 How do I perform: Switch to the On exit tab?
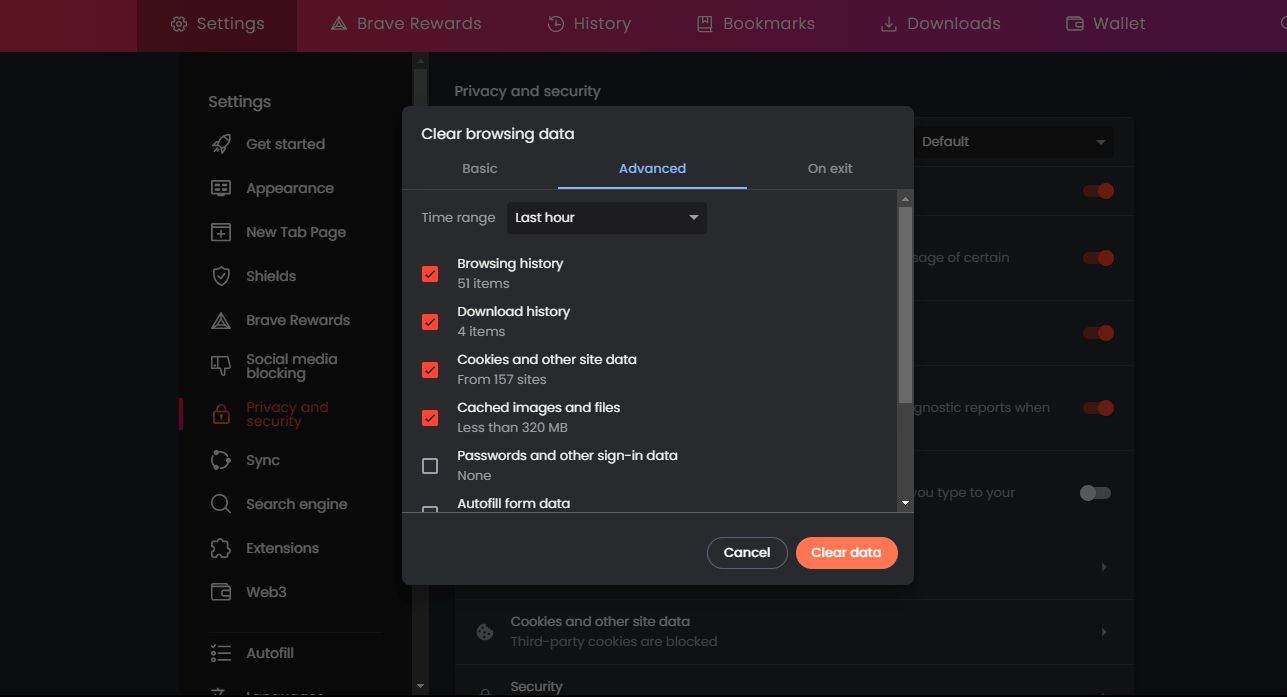[830, 169]
